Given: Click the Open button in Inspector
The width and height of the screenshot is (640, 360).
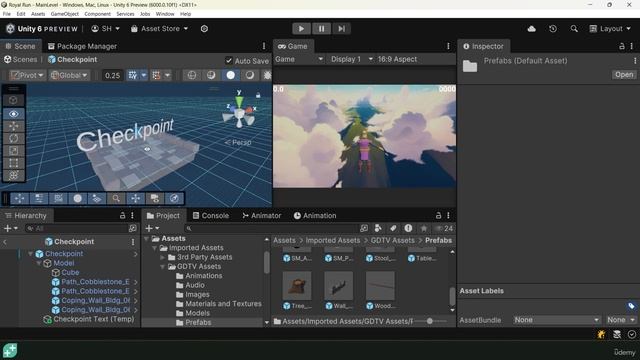Looking at the screenshot, I should (624, 75).
